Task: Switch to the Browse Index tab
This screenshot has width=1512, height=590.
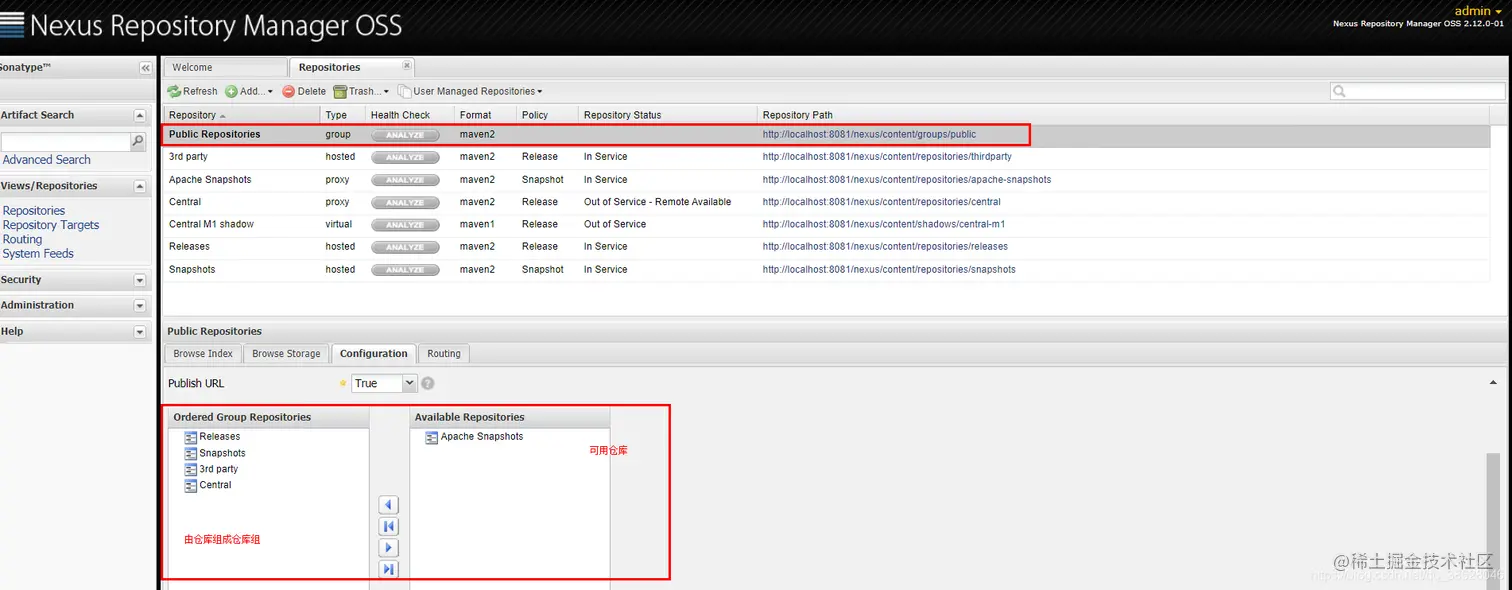Action: click(203, 354)
